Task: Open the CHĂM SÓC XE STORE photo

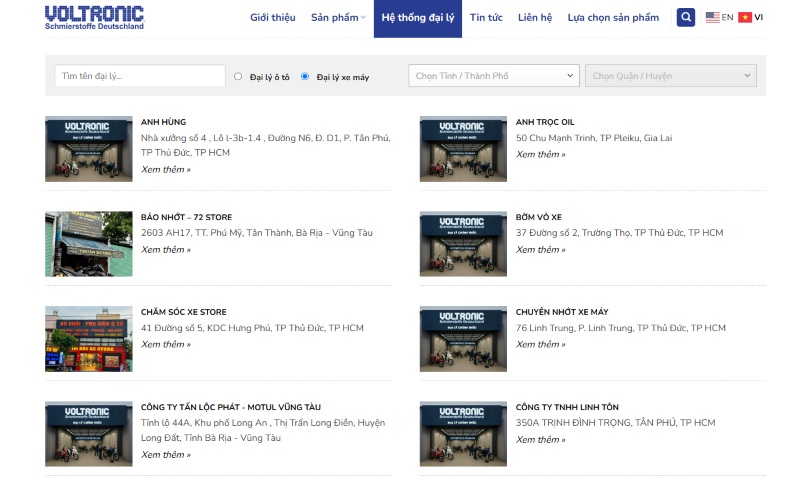Action: (88, 339)
